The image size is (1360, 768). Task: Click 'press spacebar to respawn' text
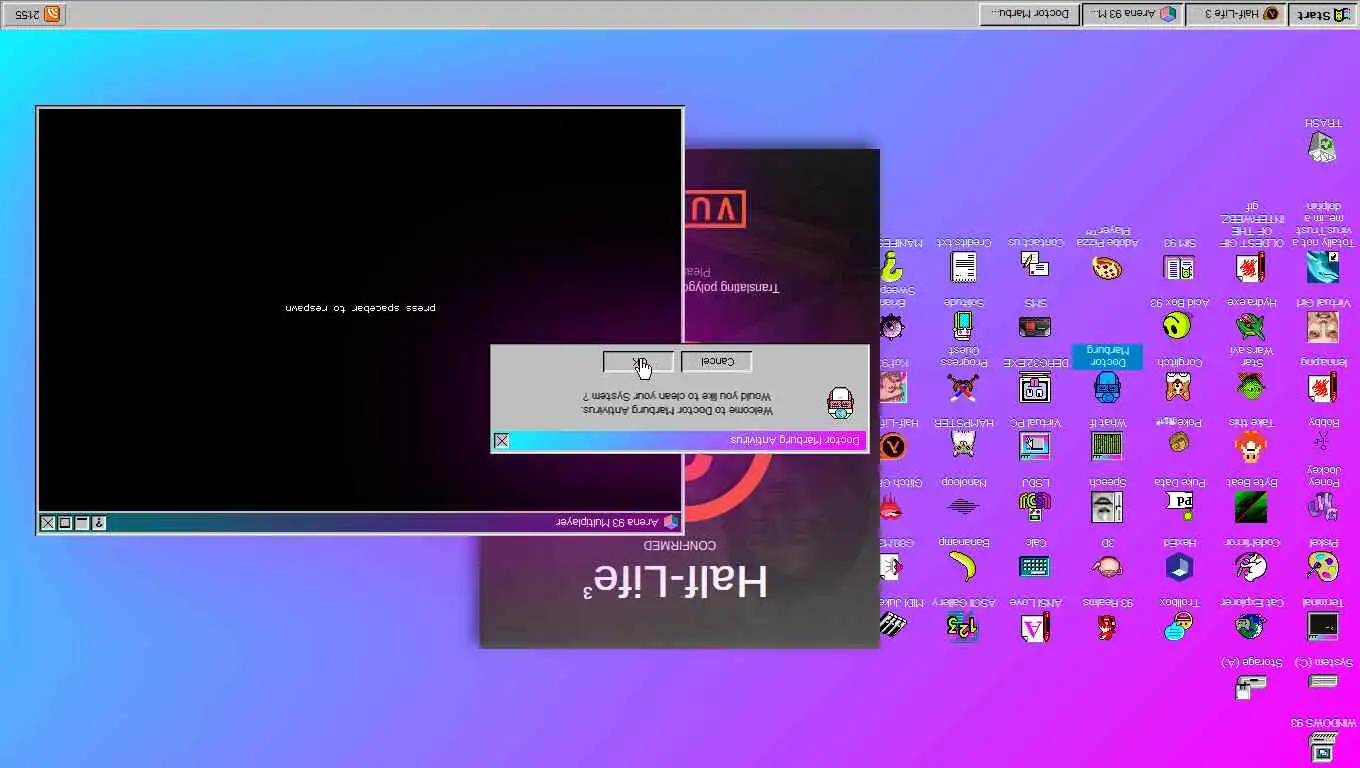click(361, 308)
